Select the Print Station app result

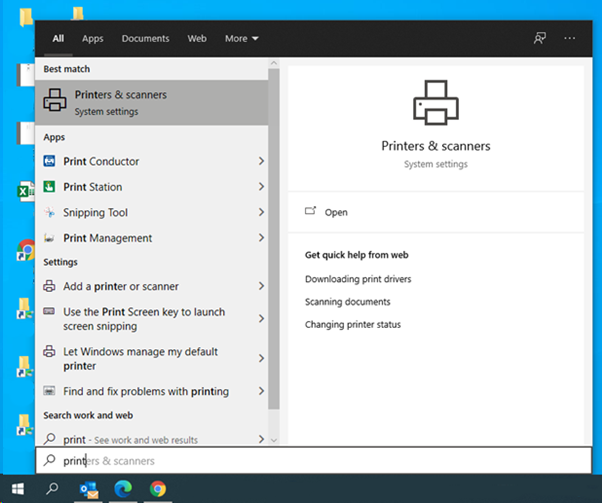[152, 187]
